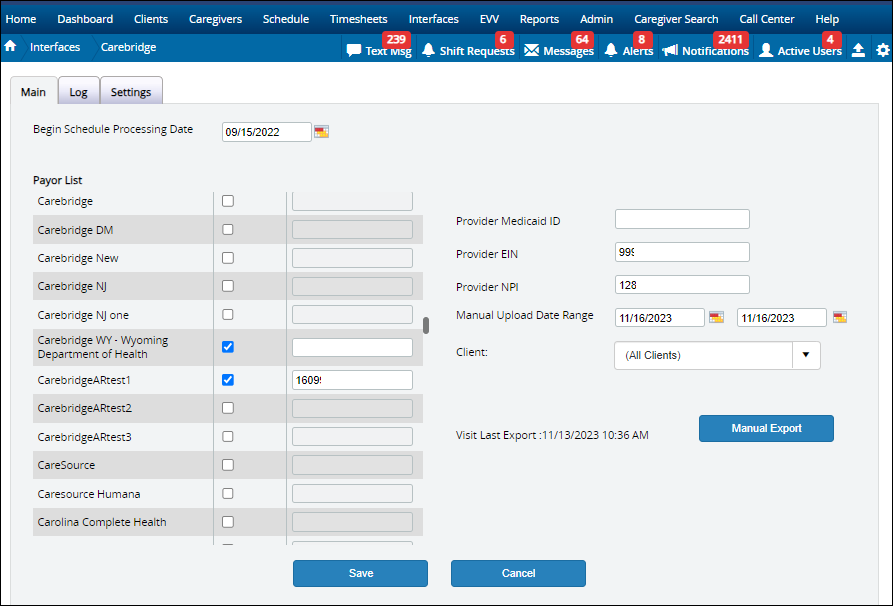Open the EVV menu

tap(489, 19)
